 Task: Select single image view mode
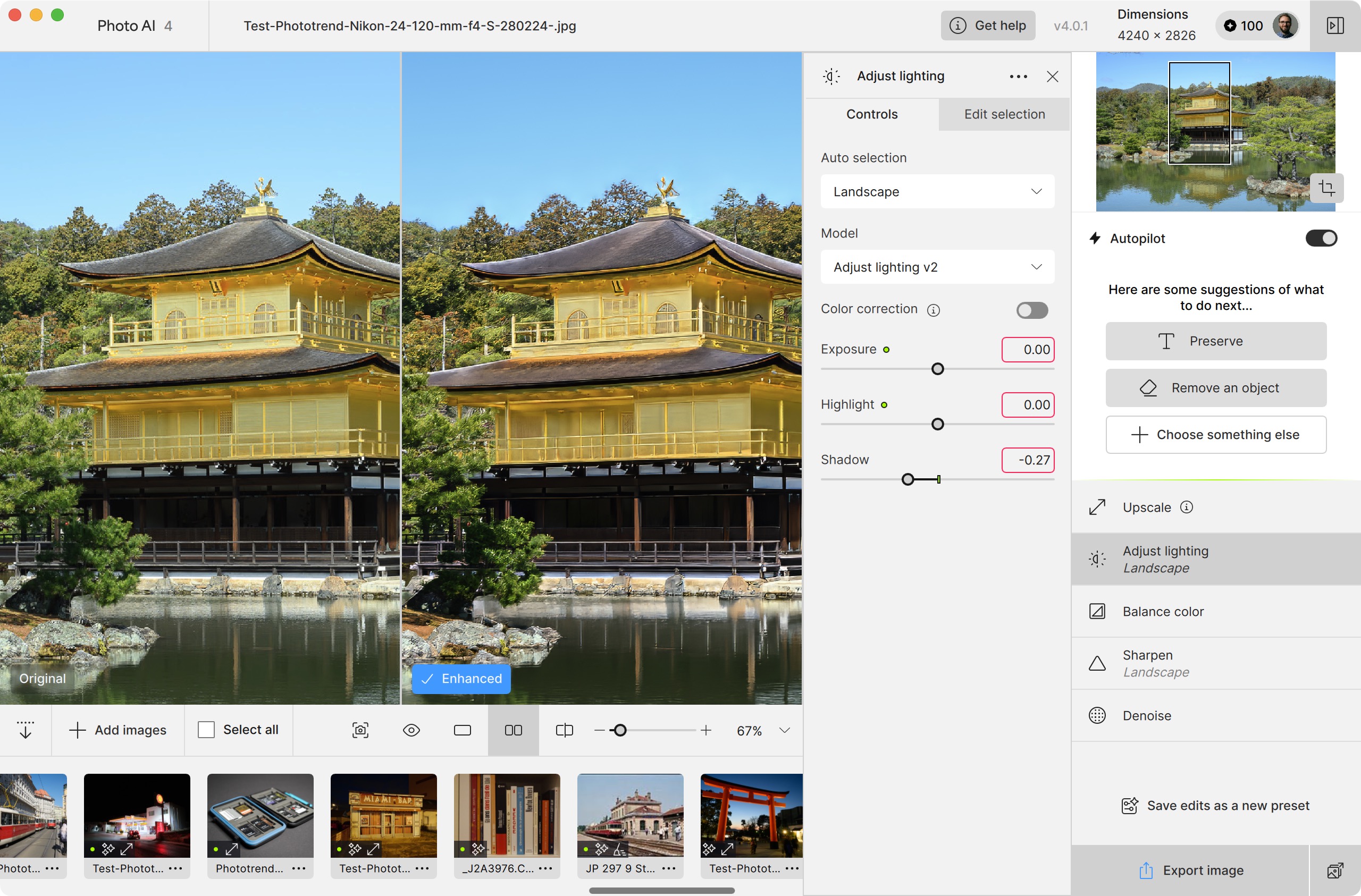coord(462,730)
